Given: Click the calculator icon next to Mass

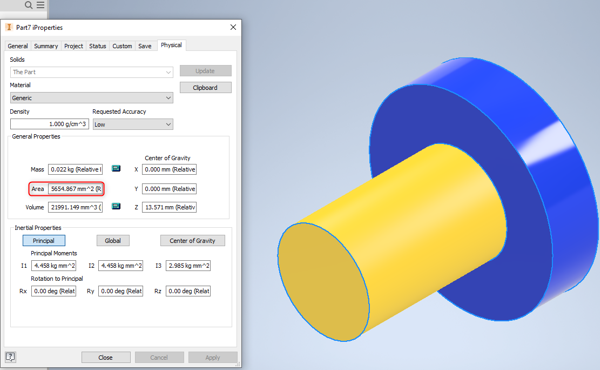Looking at the screenshot, I should point(116,168).
